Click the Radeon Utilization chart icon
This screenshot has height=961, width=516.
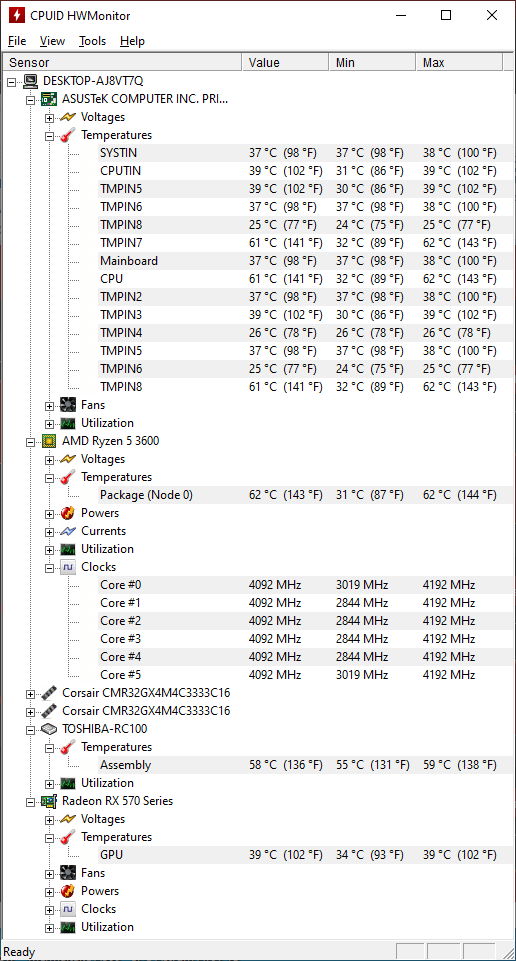tap(68, 927)
